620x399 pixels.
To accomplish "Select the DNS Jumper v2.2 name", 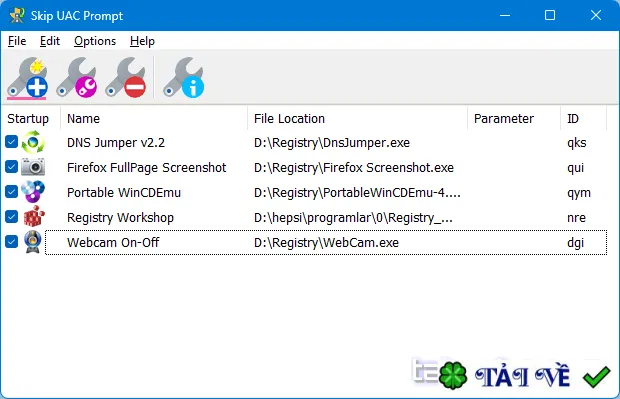I will (x=116, y=143).
